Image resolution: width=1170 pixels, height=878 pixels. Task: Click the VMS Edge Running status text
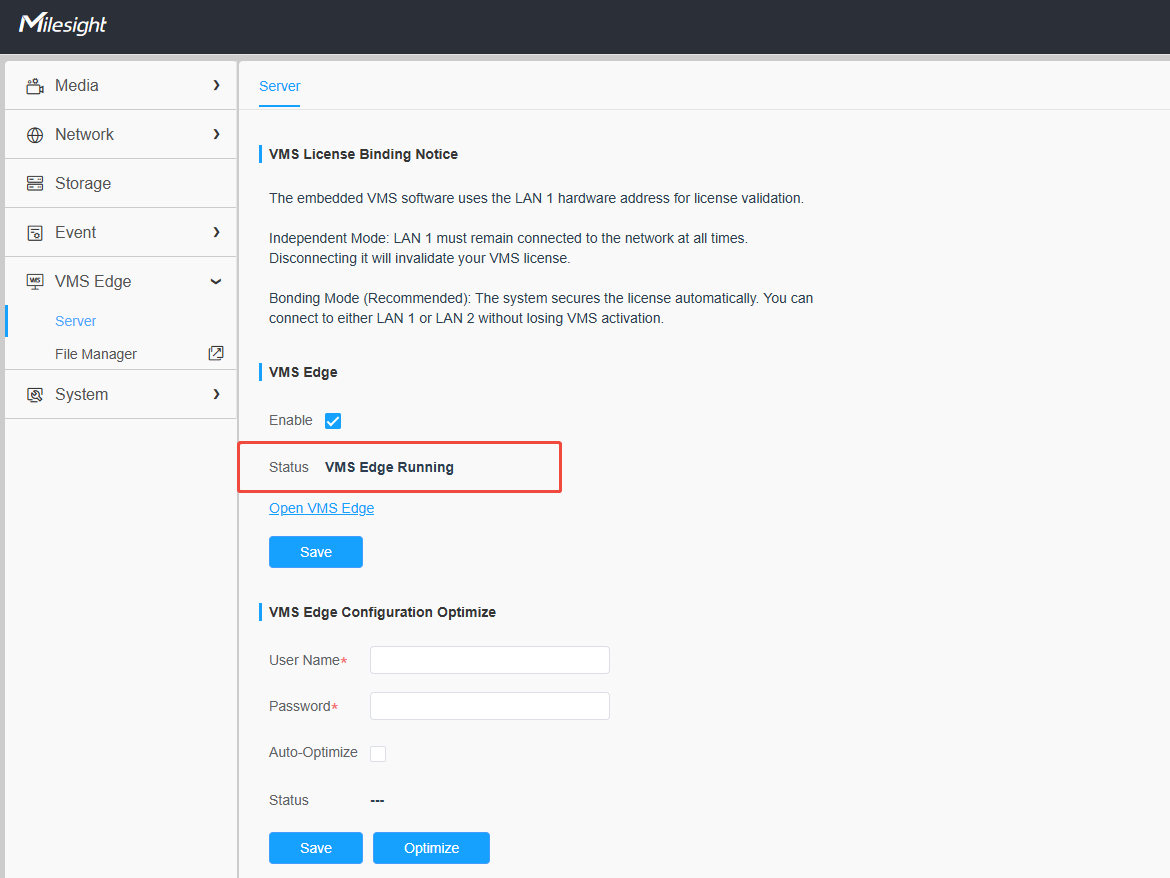coord(390,467)
